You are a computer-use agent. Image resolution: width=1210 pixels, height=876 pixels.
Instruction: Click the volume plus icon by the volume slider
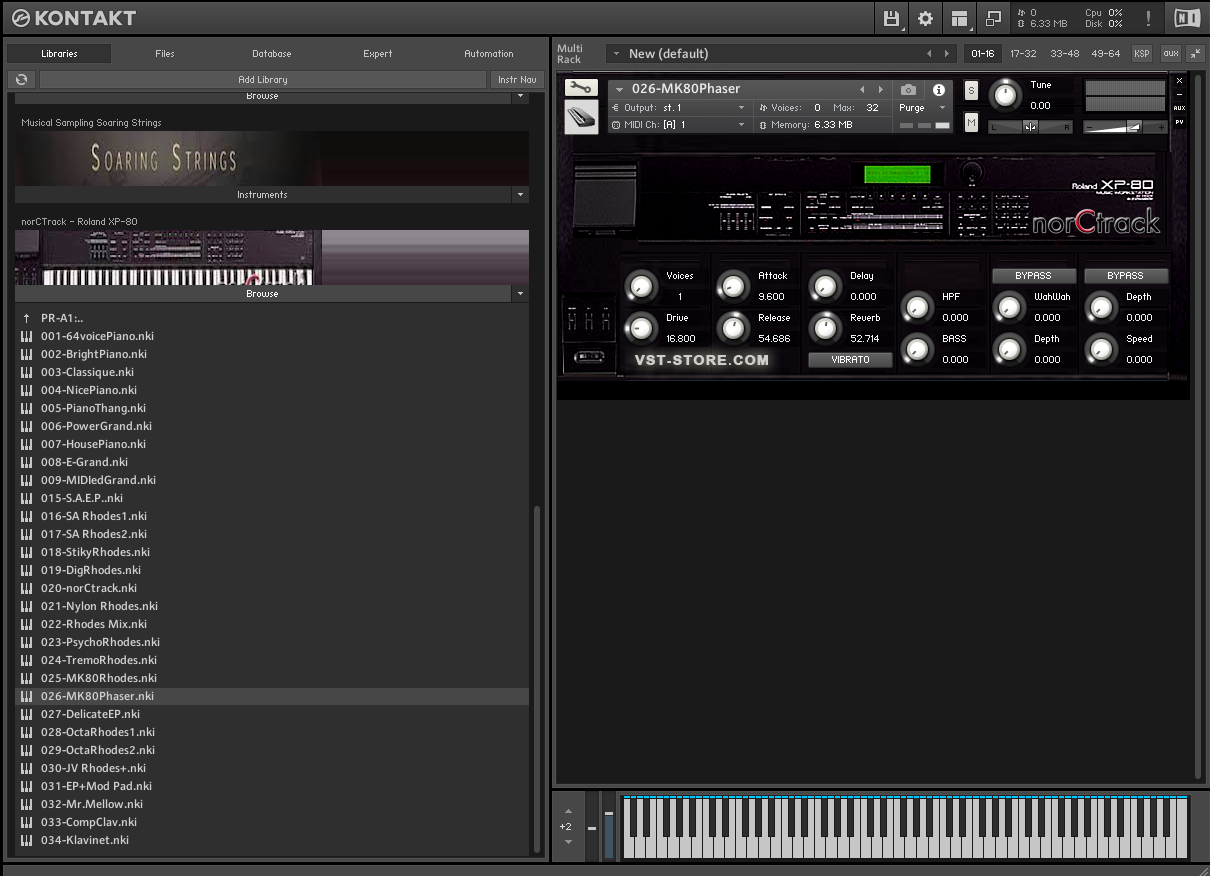1160,127
